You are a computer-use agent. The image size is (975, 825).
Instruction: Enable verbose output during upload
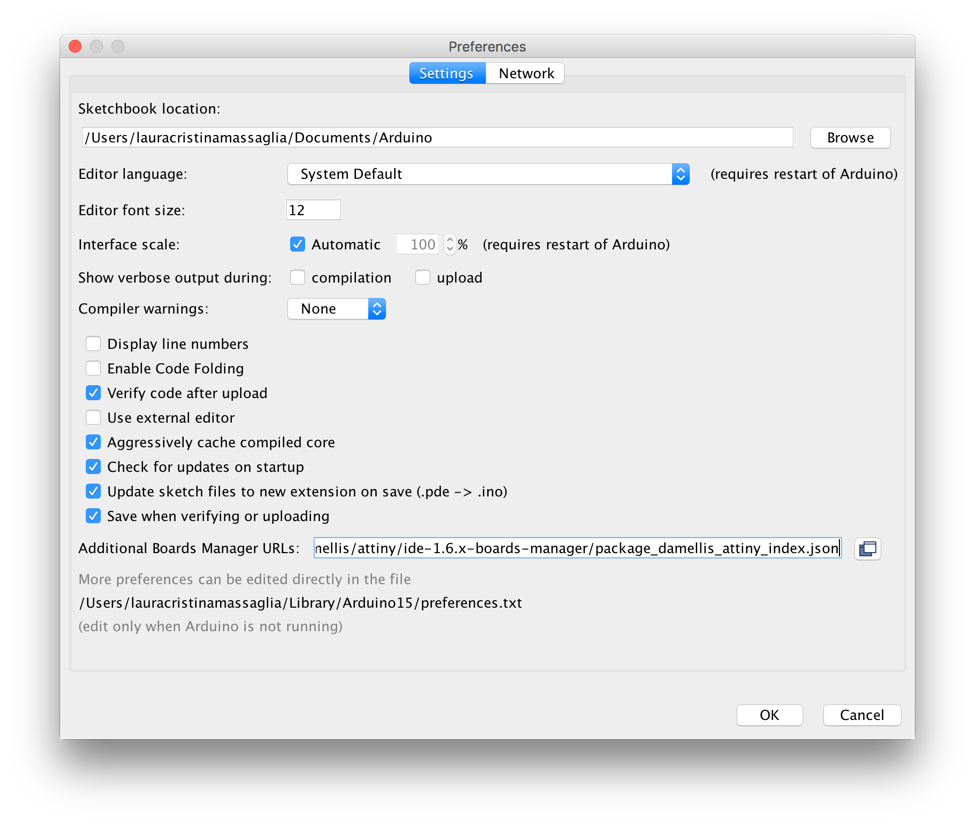[x=422, y=277]
